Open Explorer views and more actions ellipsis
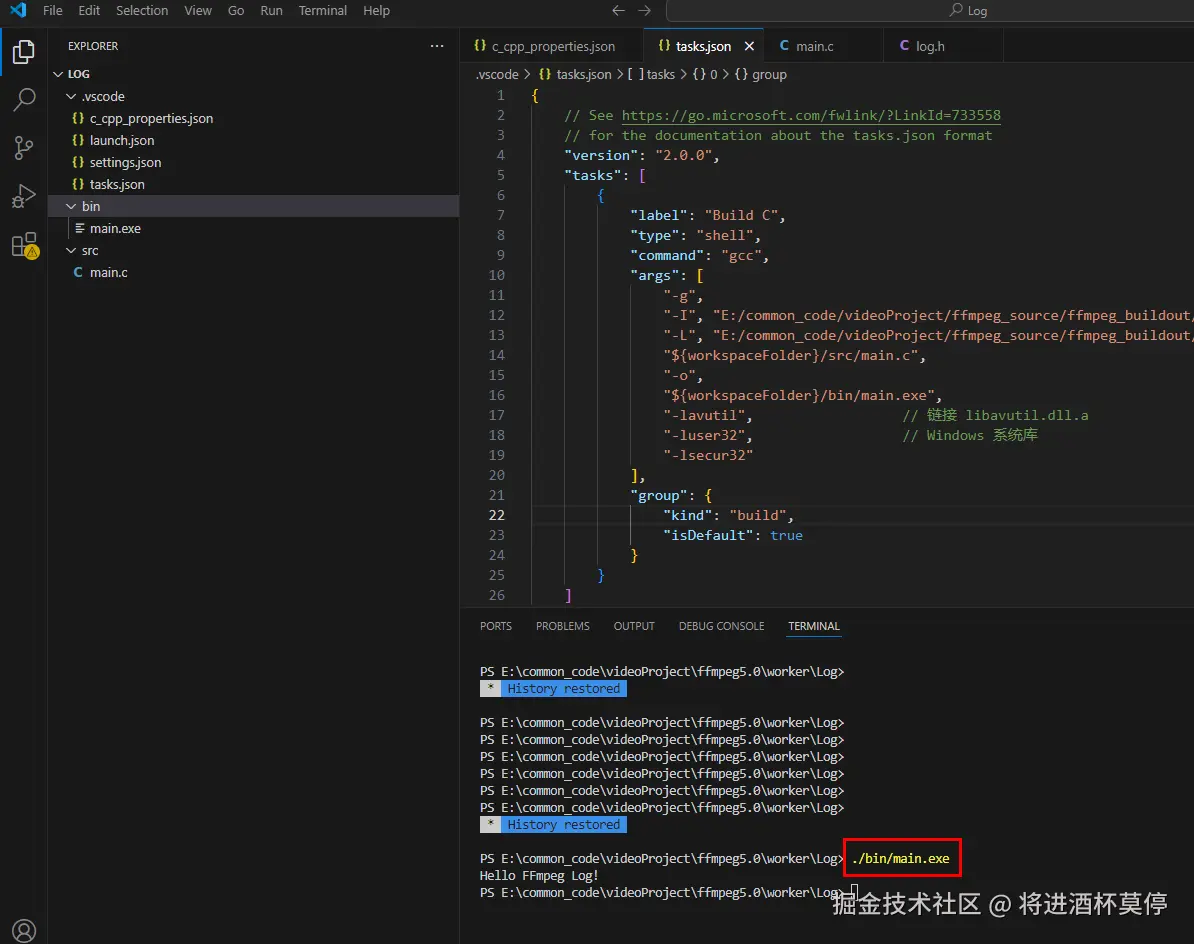The width and height of the screenshot is (1194, 944). 436,46
